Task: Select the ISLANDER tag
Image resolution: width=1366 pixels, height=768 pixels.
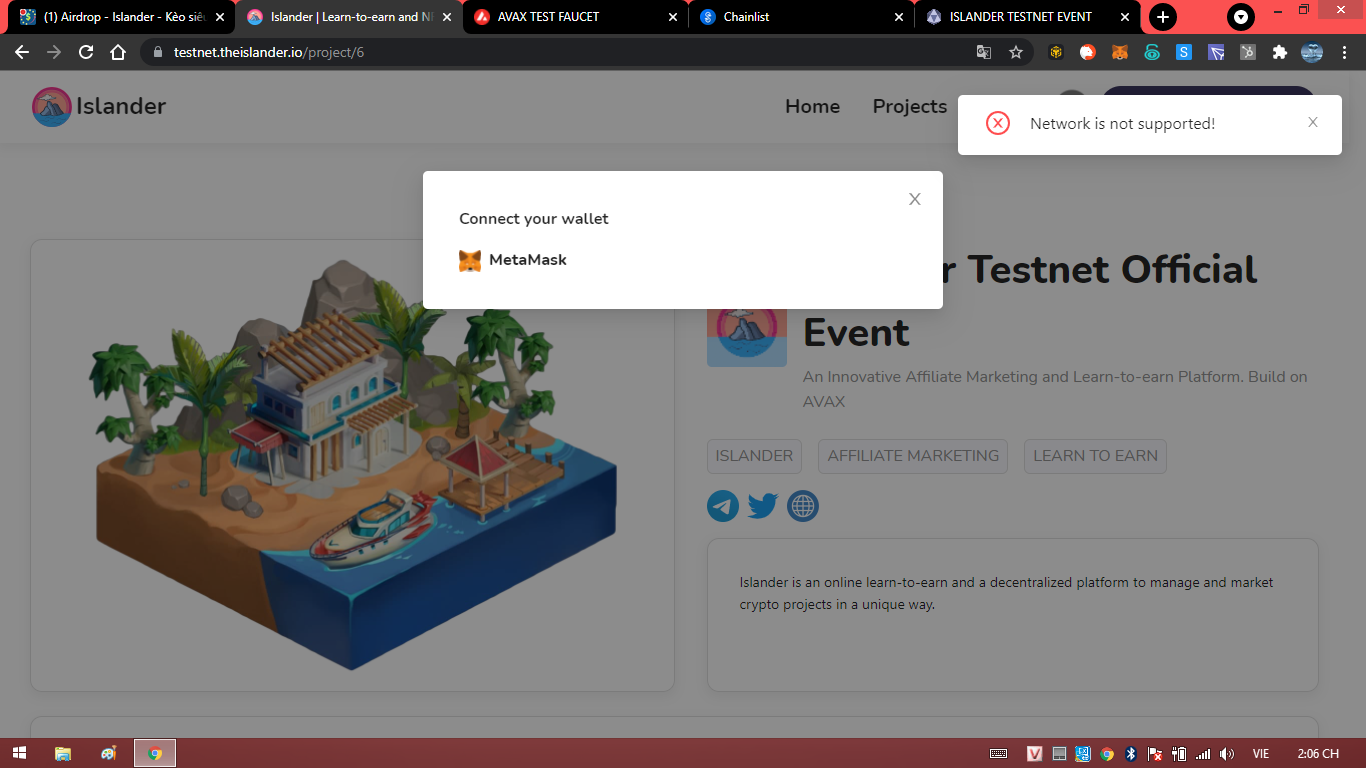Action: pos(754,456)
